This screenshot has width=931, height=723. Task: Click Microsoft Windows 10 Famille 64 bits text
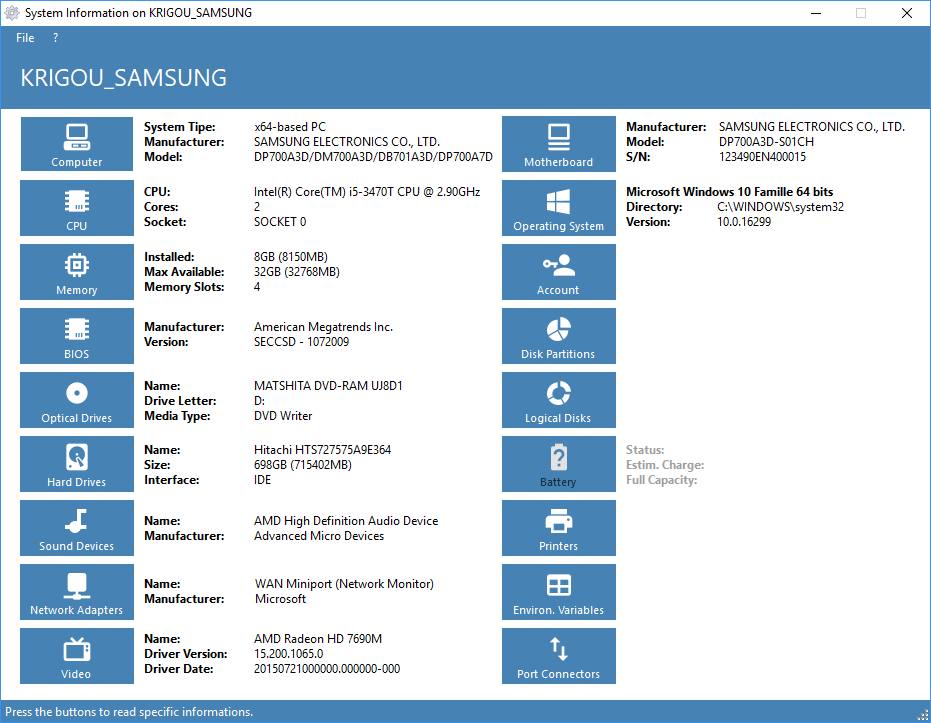click(729, 192)
